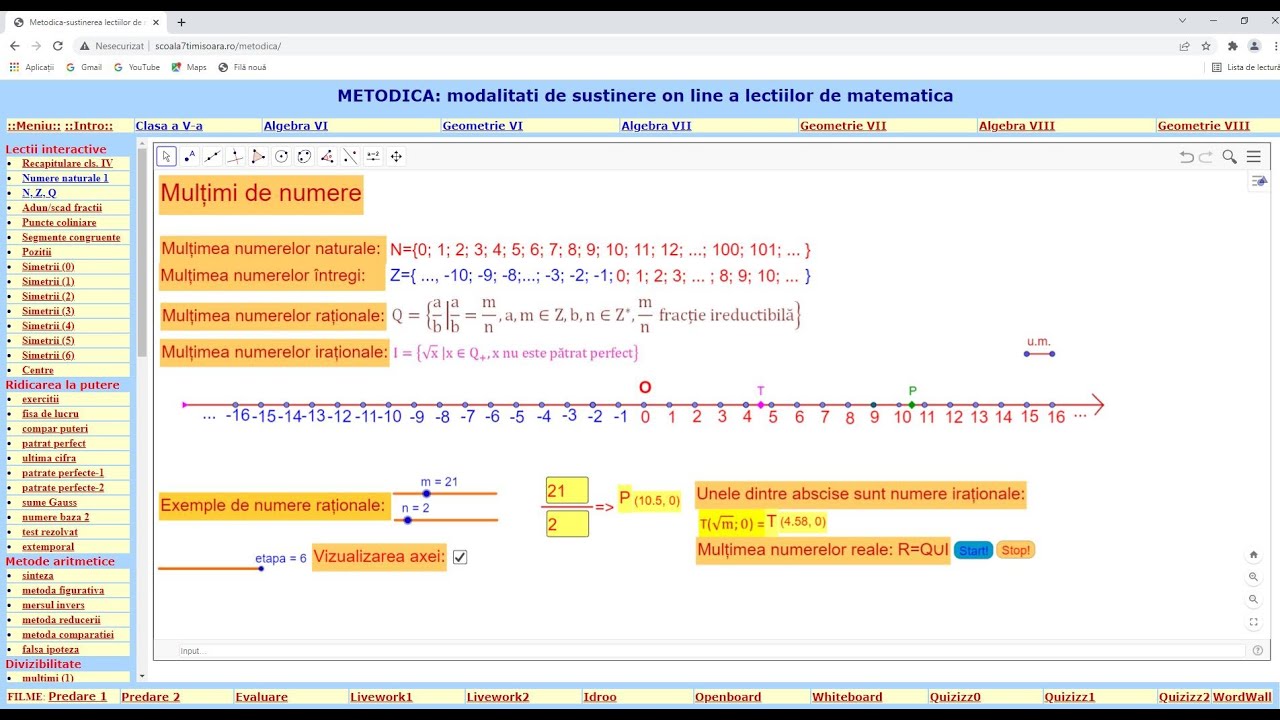The width and height of the screenshot is (1280, 720).
Task: Open the Segmente congruente lesson link
Action: (x=71, y=237)
